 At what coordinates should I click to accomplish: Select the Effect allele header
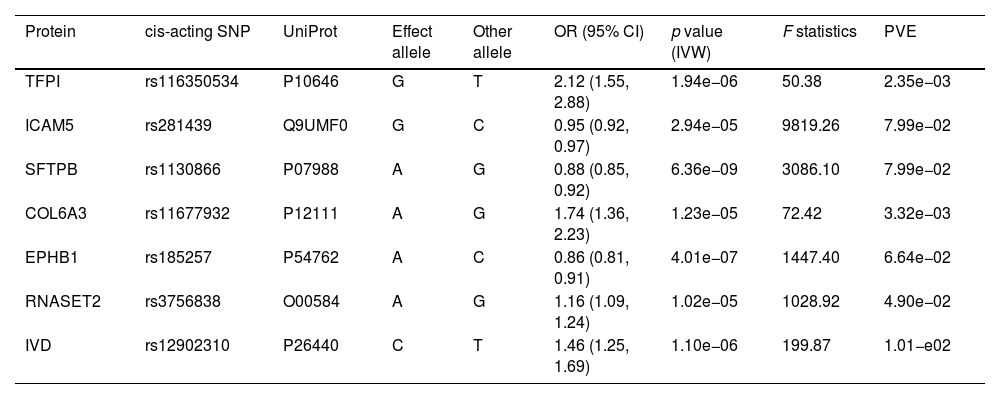pos(412,42)
